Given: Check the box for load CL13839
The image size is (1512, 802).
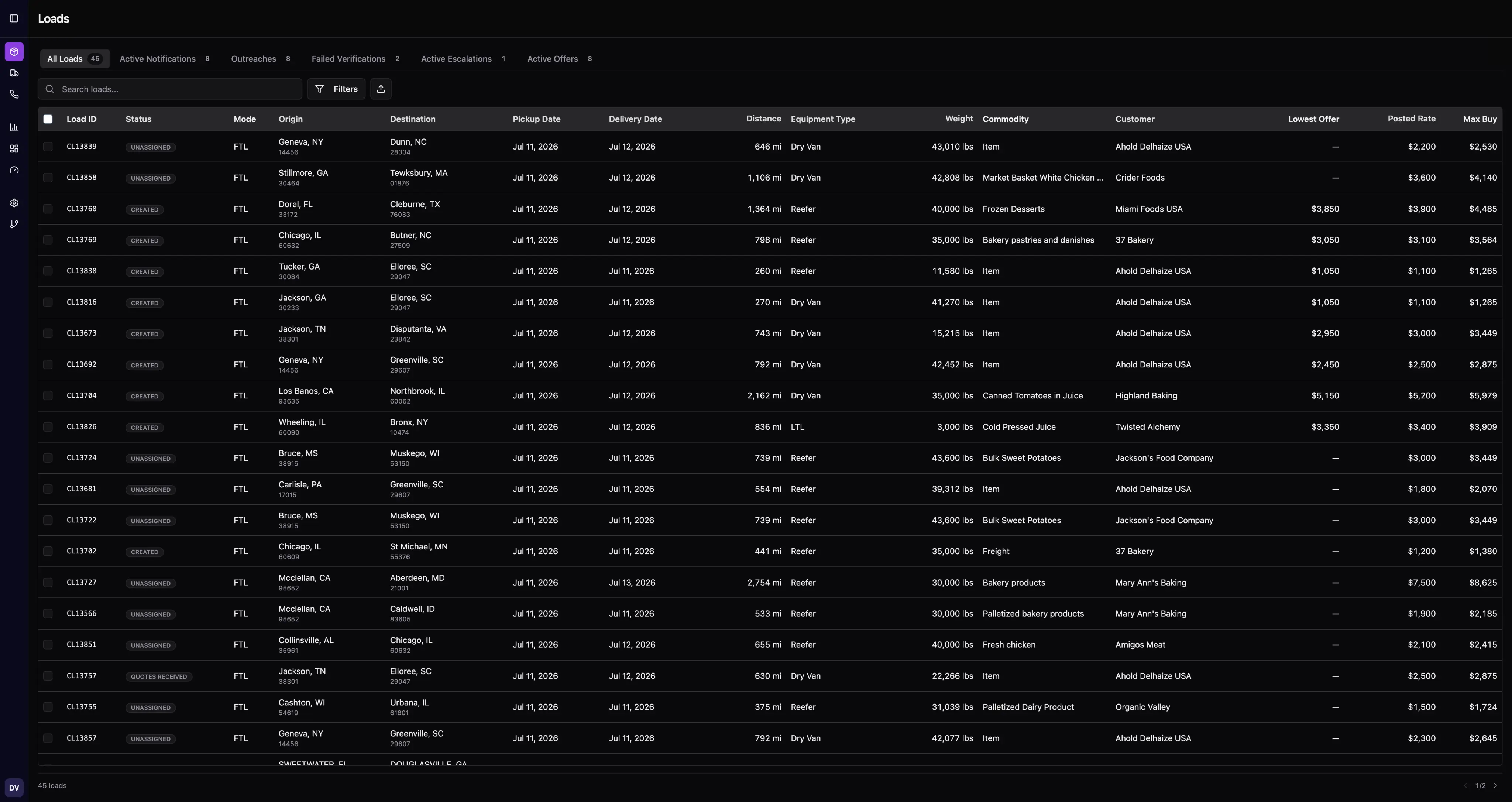Looking at the screenshot, I should (48, 147).
